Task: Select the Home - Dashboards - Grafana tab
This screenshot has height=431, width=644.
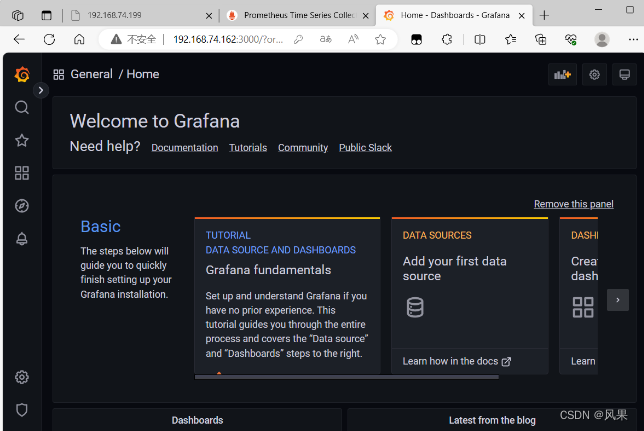Action: coord(453,16)
